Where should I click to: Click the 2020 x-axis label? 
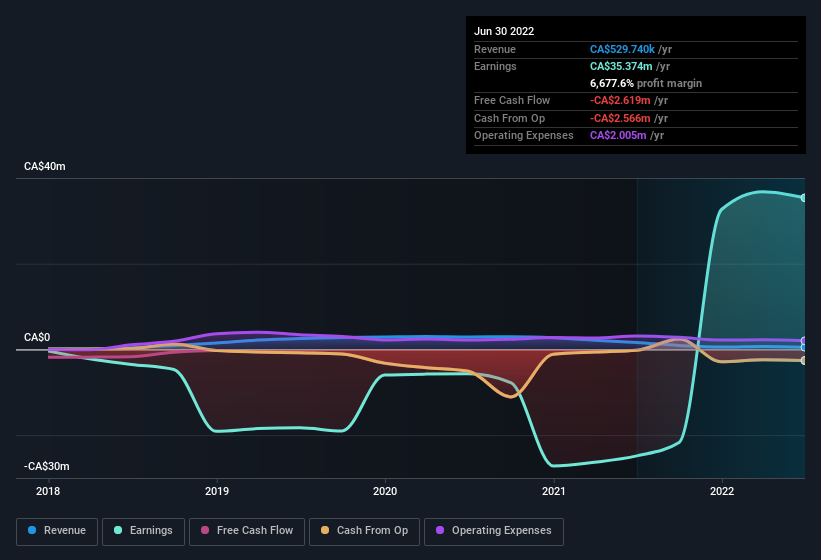click(x=385, y=491)
